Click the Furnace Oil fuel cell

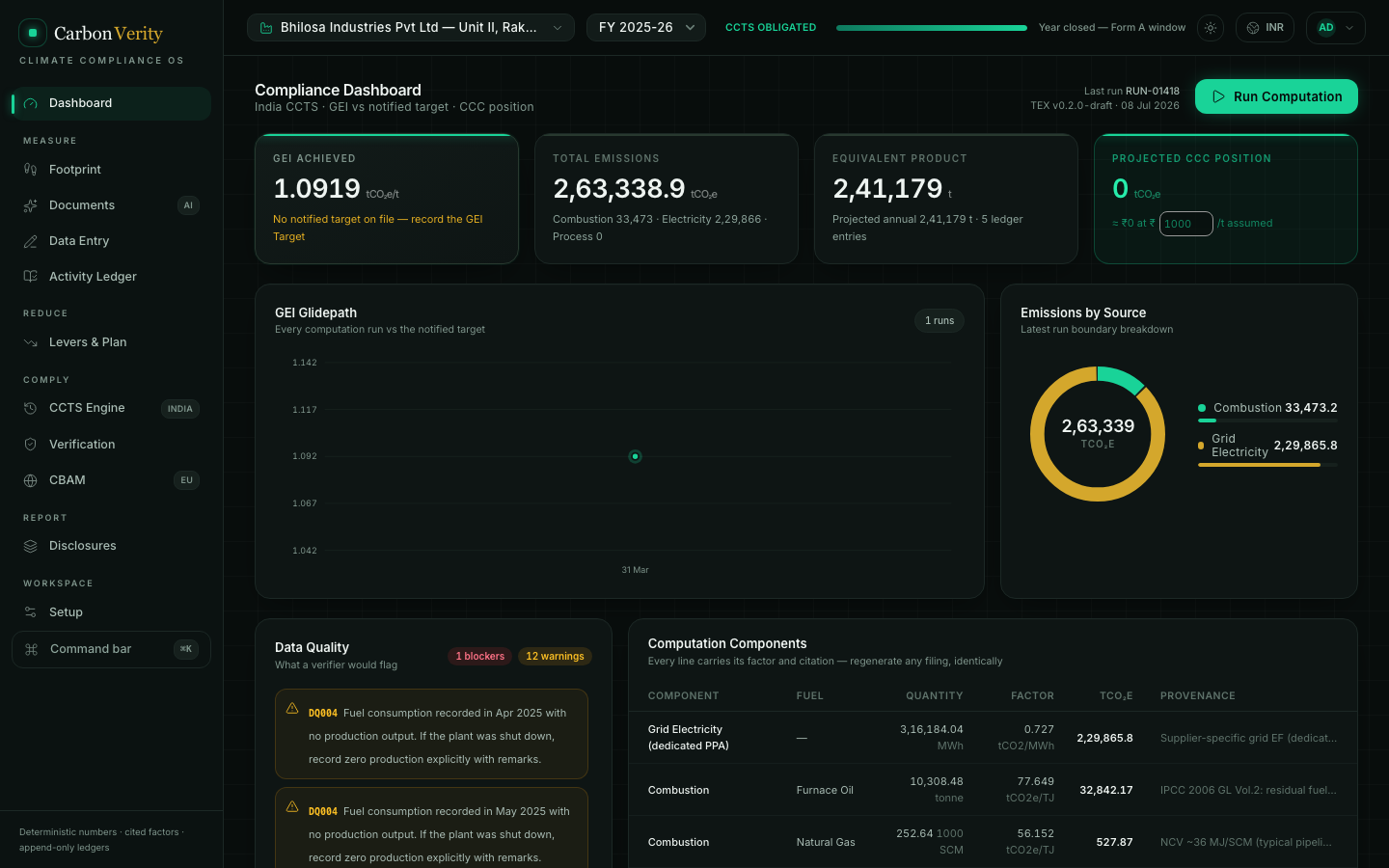click(x=825, y=790)
